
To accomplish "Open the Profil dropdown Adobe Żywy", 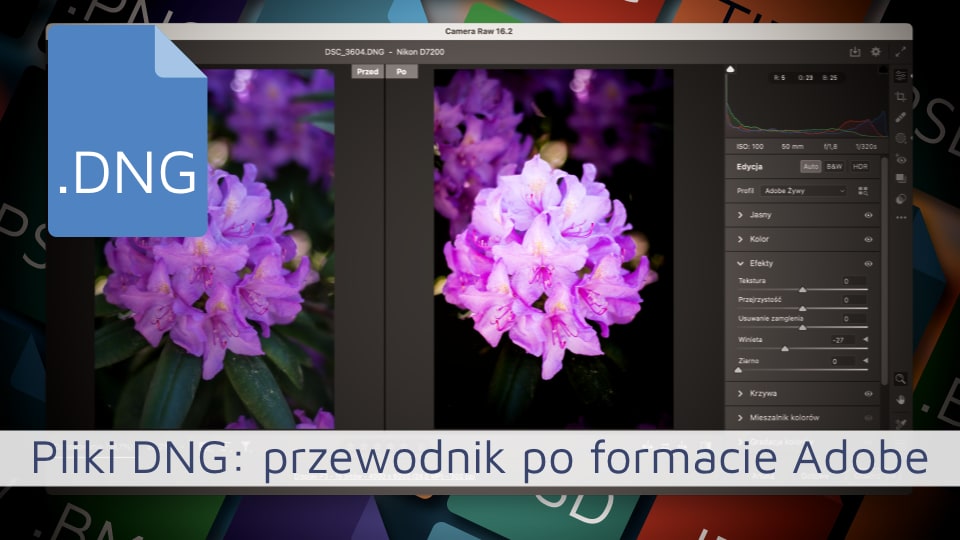I will pos(804,191).
